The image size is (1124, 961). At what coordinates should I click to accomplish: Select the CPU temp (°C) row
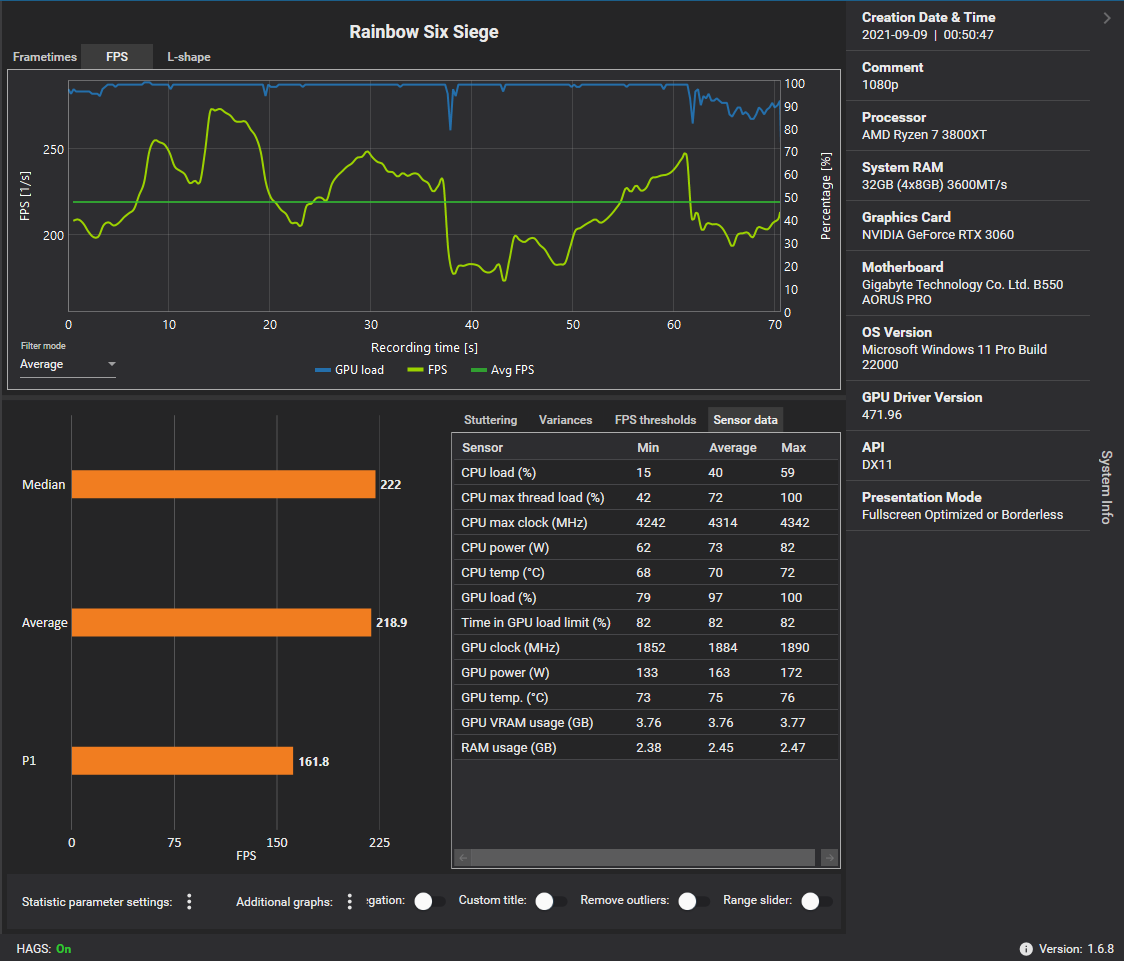pos(646,573)
